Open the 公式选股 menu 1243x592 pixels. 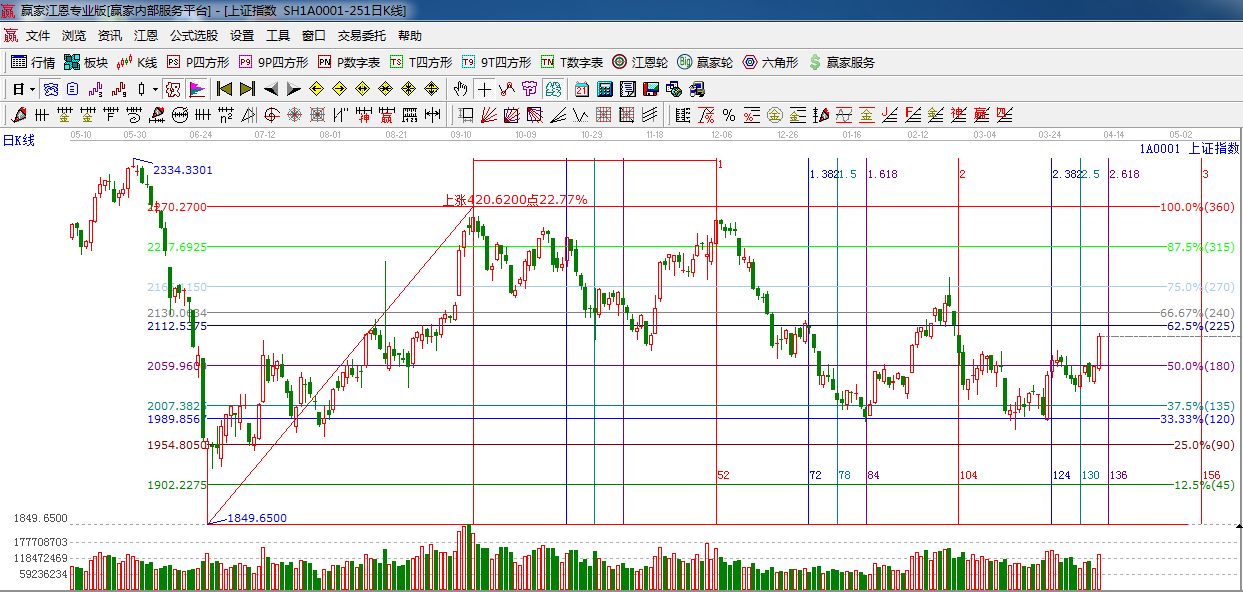tap(193, 36)
